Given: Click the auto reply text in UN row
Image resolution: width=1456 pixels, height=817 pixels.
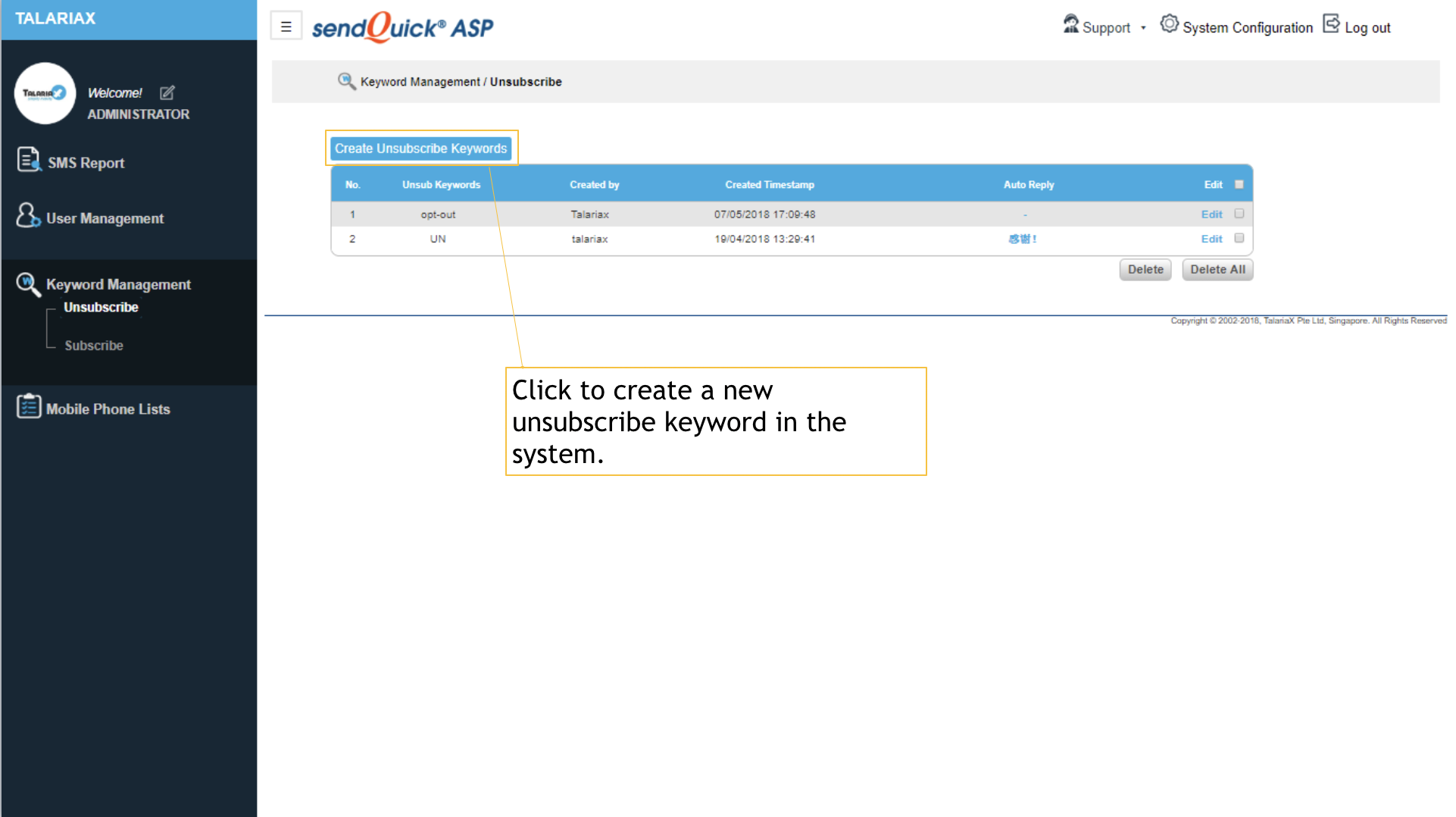Looking at the screenshot, I should click(1023, 239).
